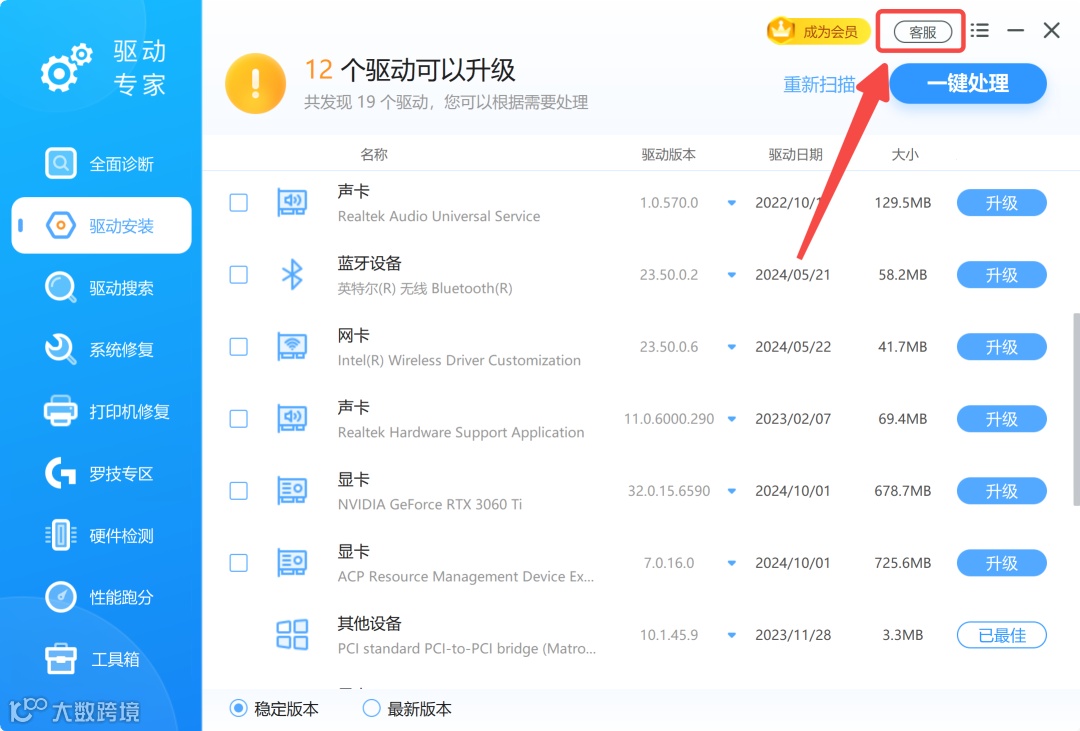1080x731 pixels.
Task: Open the 打印机修复 printer icon
Action: [61, 411]
